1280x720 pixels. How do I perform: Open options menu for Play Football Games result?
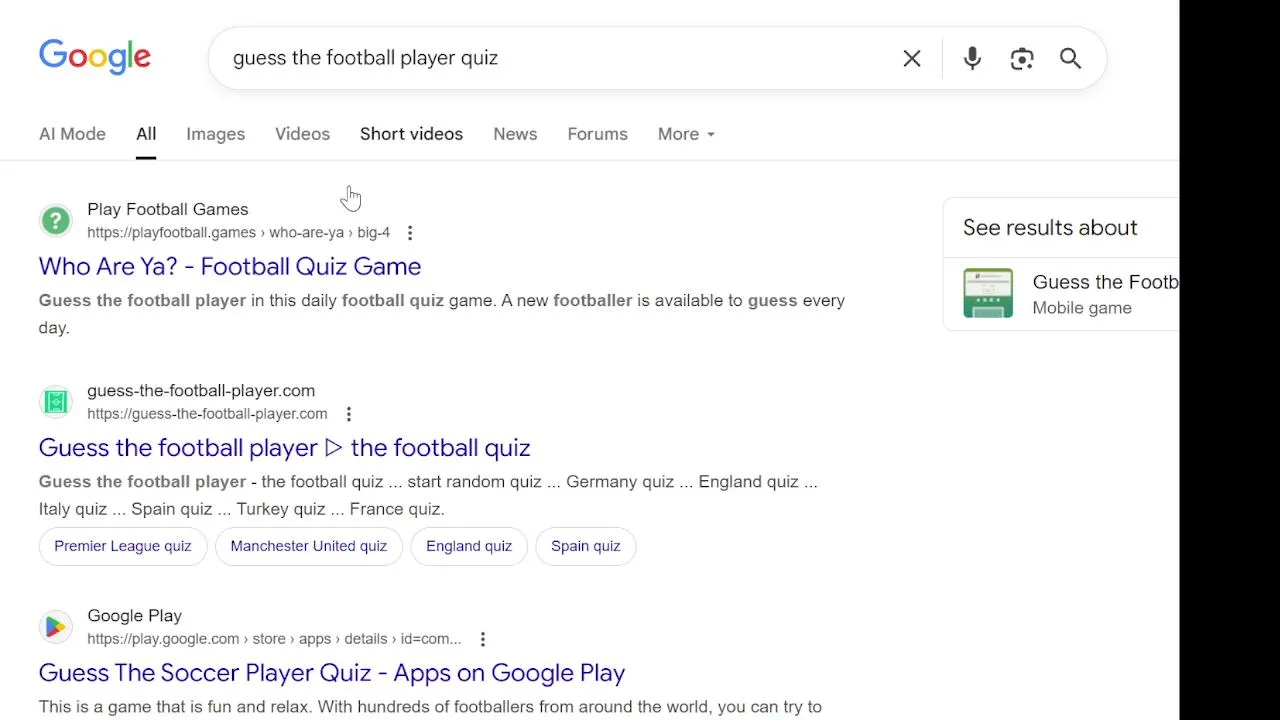pyautogui.click(x=410, y=233)
